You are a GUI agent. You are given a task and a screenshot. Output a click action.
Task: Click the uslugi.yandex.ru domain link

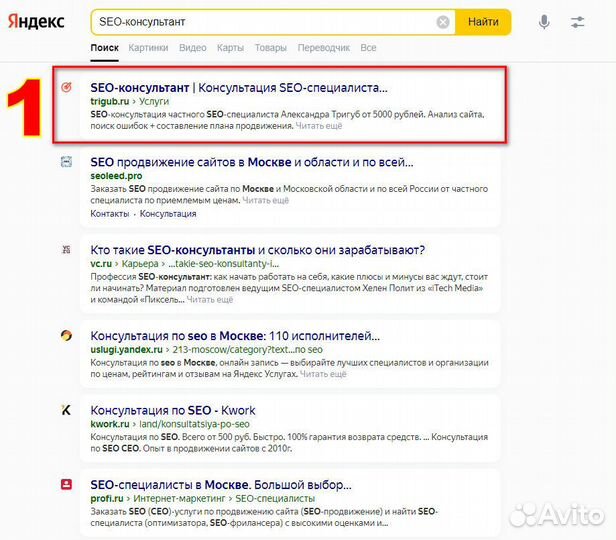point(126,350)
